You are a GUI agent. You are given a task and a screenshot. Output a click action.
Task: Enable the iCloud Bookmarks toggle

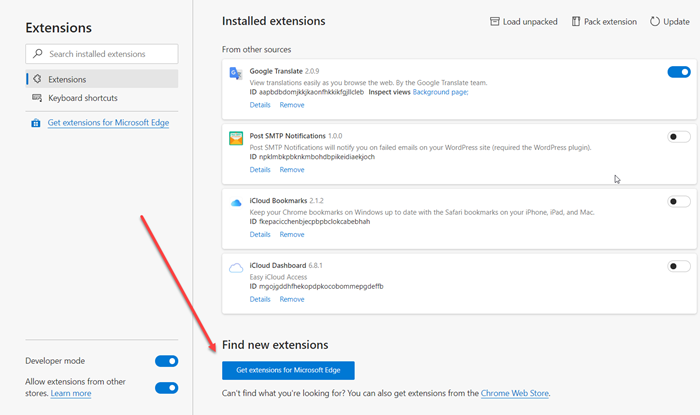tap(678, 201)
